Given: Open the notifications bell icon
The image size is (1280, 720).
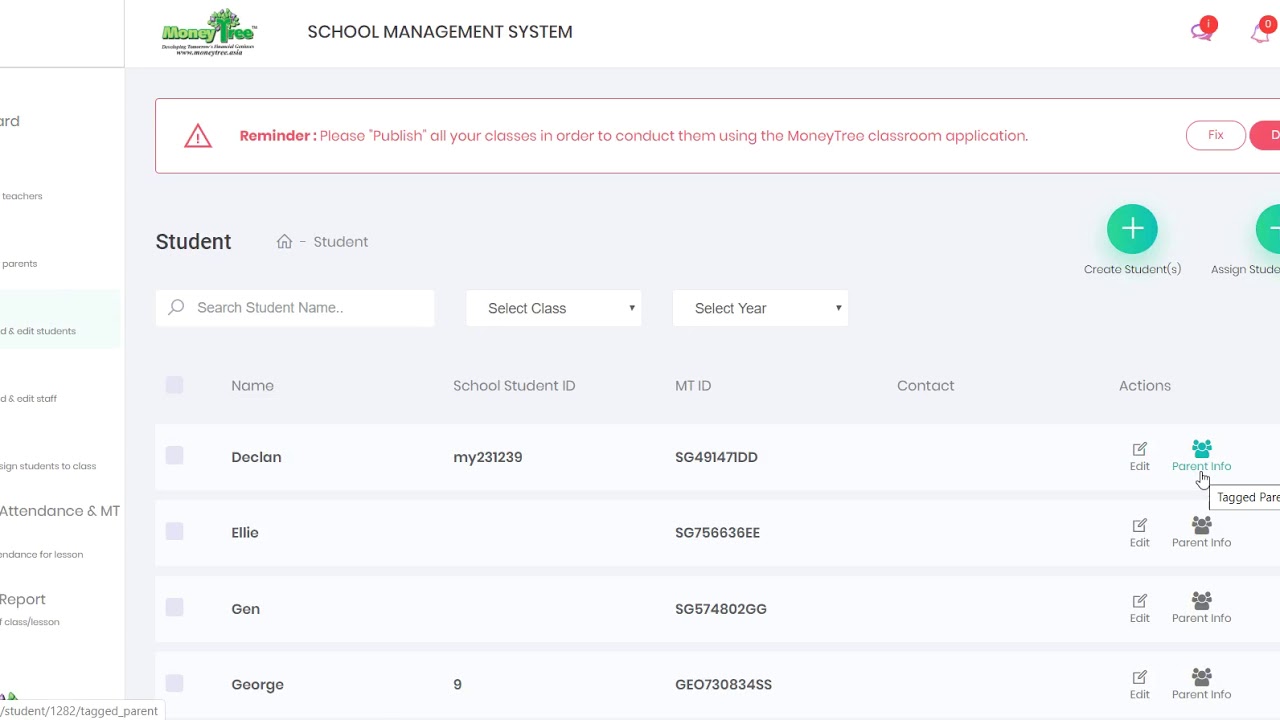Looking at the screenshot, I should click(1261, 31).
